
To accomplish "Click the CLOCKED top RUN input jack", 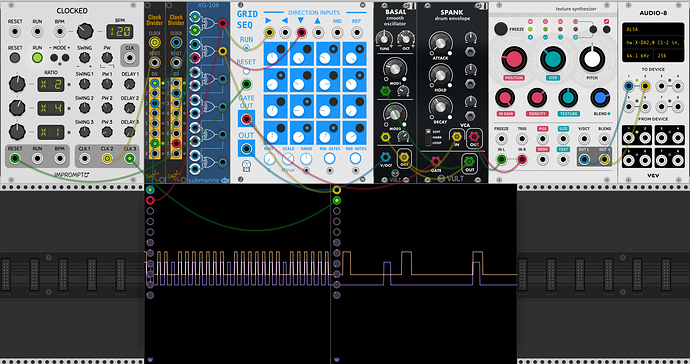I will 37,32.
